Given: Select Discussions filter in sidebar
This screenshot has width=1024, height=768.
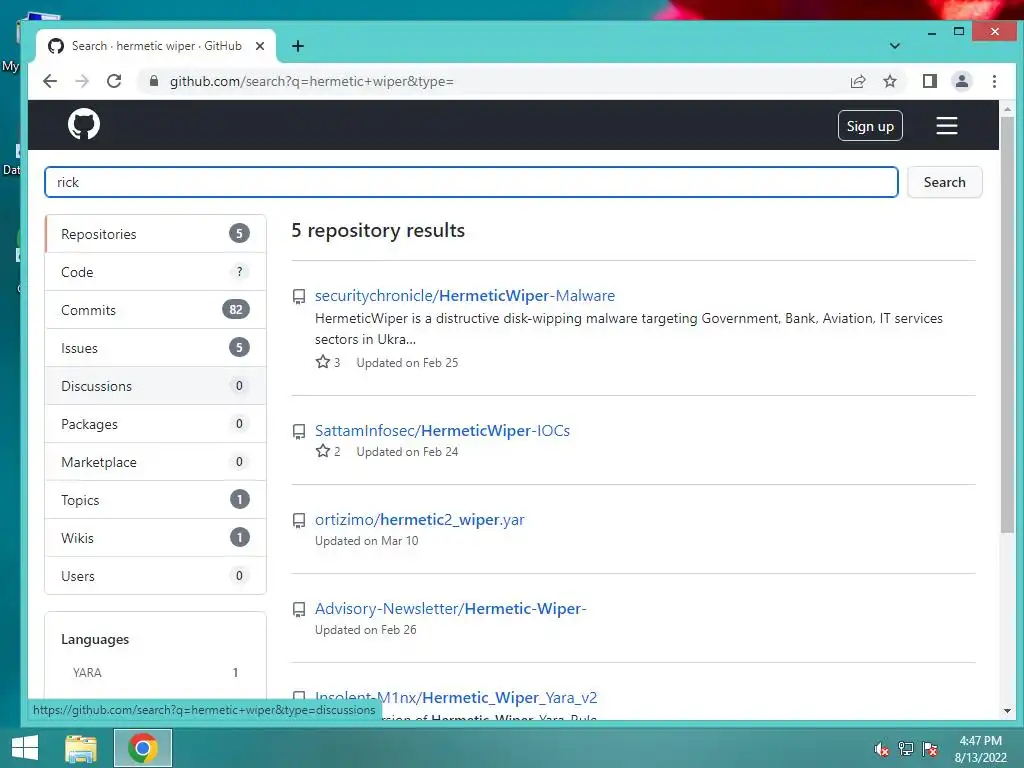Looking at the screenshot, I should click(x=155, y=385).
